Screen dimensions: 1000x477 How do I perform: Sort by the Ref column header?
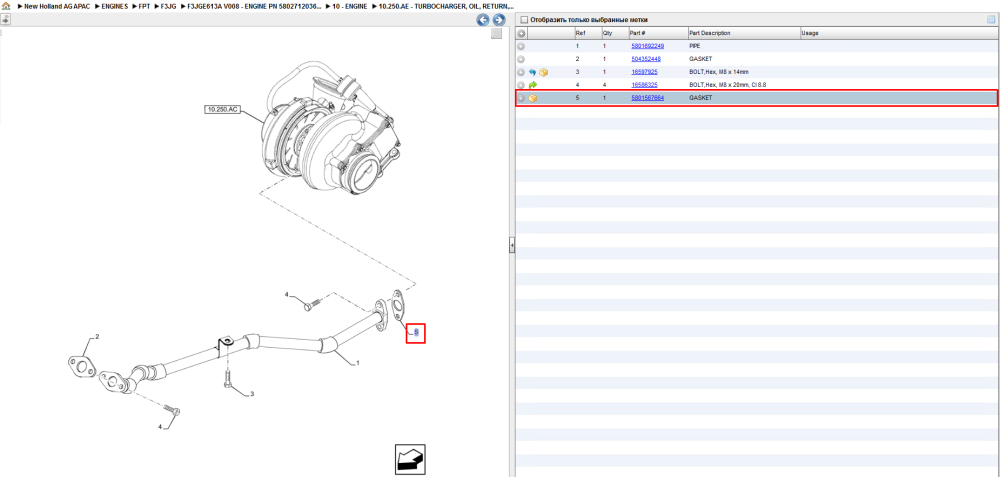click(587, 33)
